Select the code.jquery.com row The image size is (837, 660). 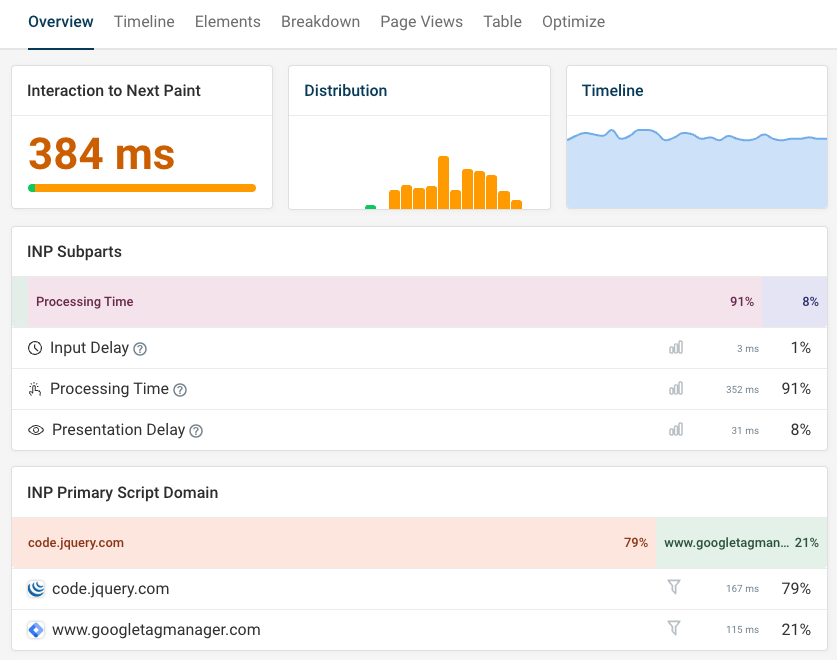tap(110, 589)
